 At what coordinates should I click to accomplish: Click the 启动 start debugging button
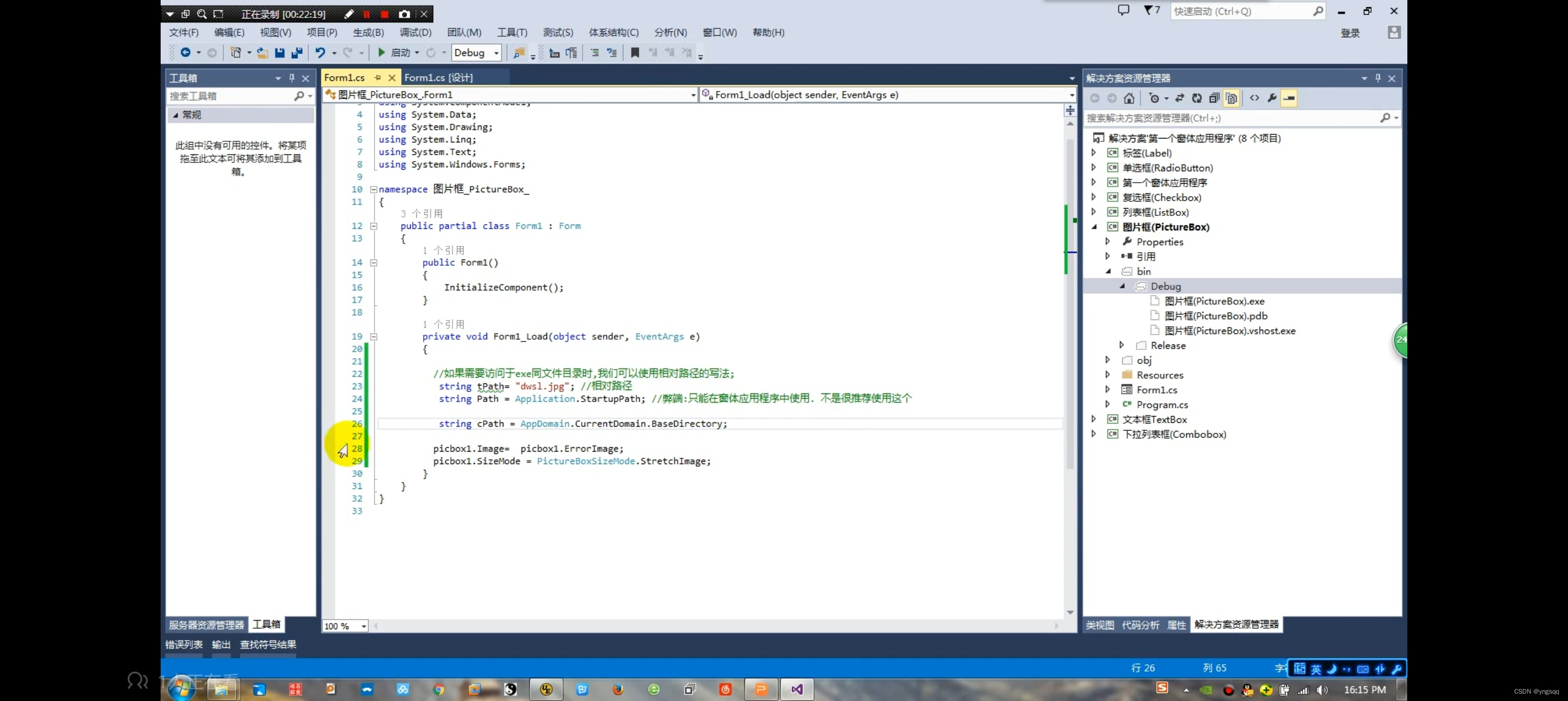coord(394,53)
